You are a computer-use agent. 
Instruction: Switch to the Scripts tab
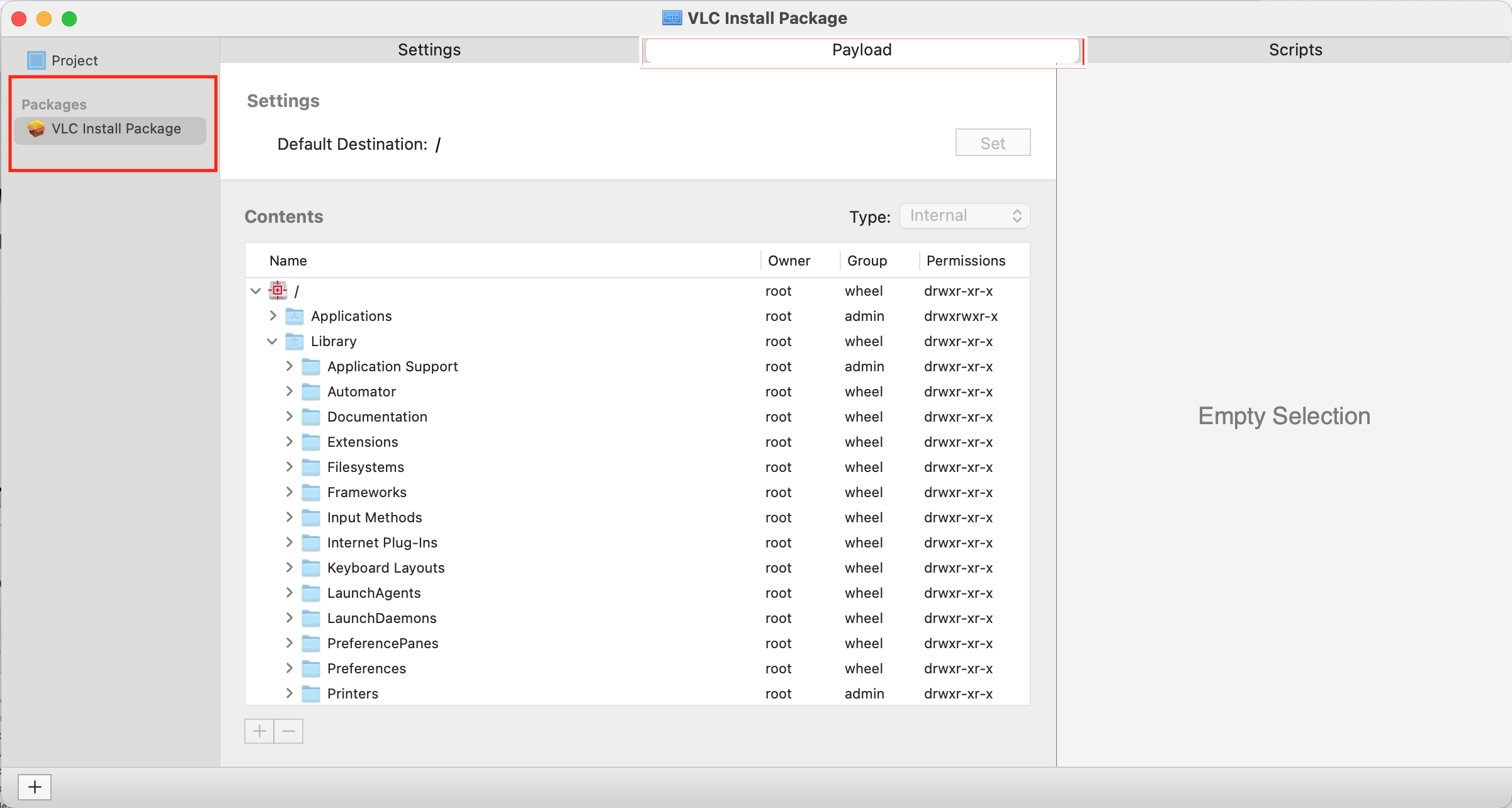click(x=1295, y=50)
